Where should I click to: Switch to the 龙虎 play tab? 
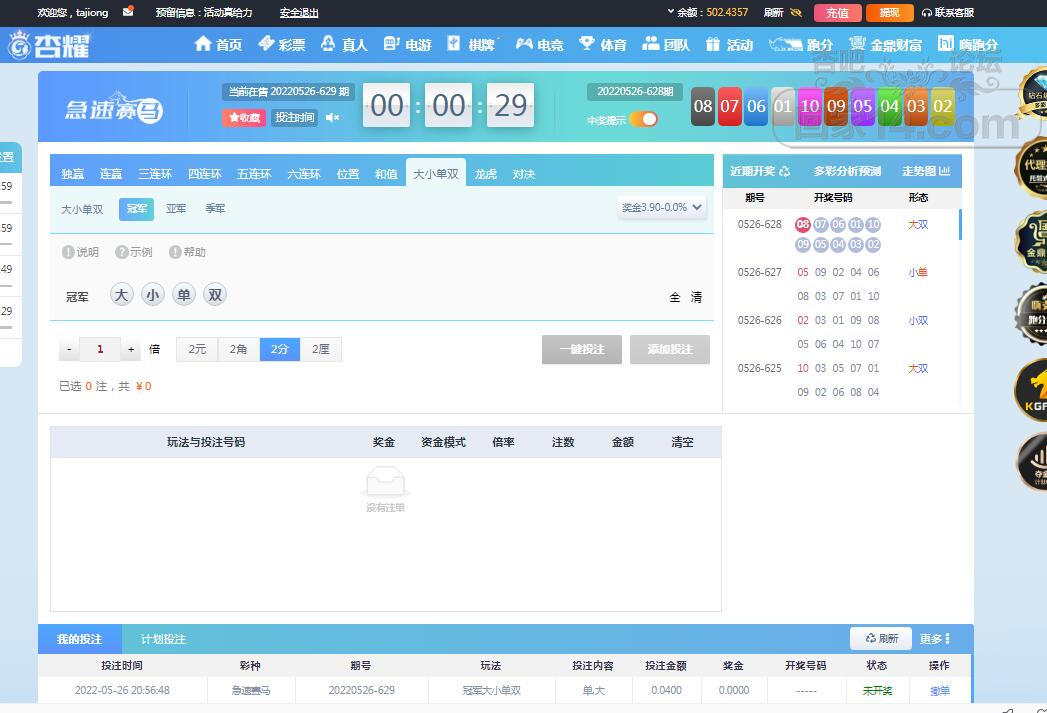pos(485,174)
